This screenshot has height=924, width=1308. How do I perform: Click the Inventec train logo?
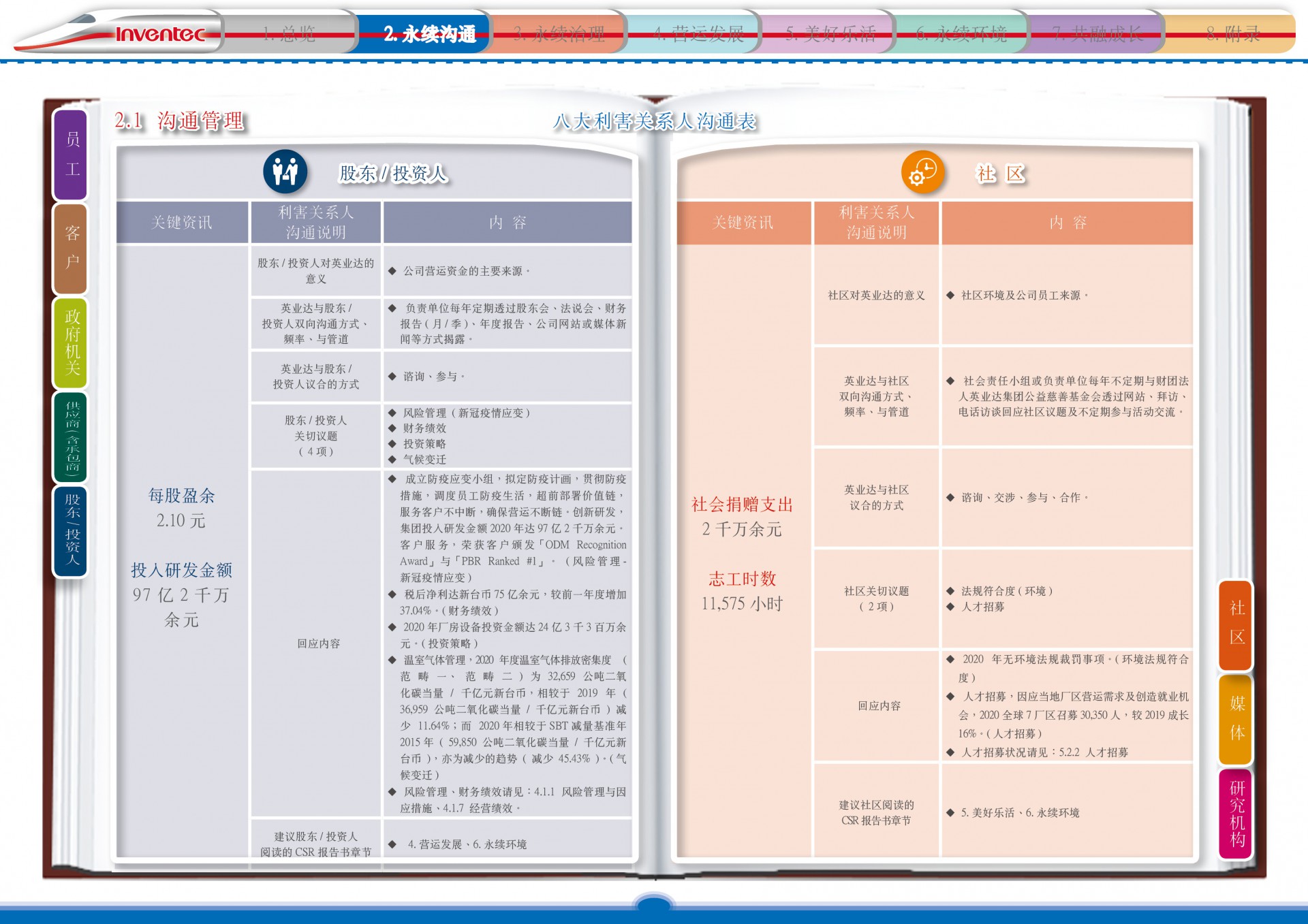point(119,32)
